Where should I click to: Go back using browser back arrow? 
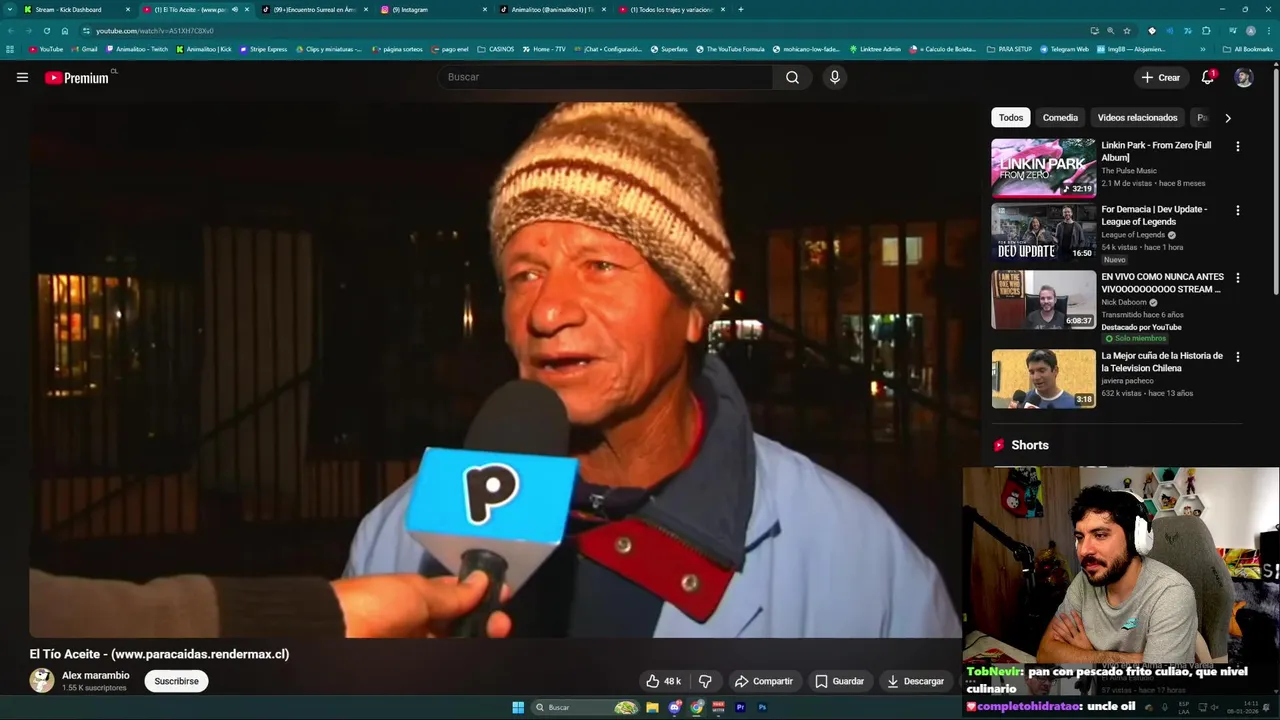tap(10, 31)
